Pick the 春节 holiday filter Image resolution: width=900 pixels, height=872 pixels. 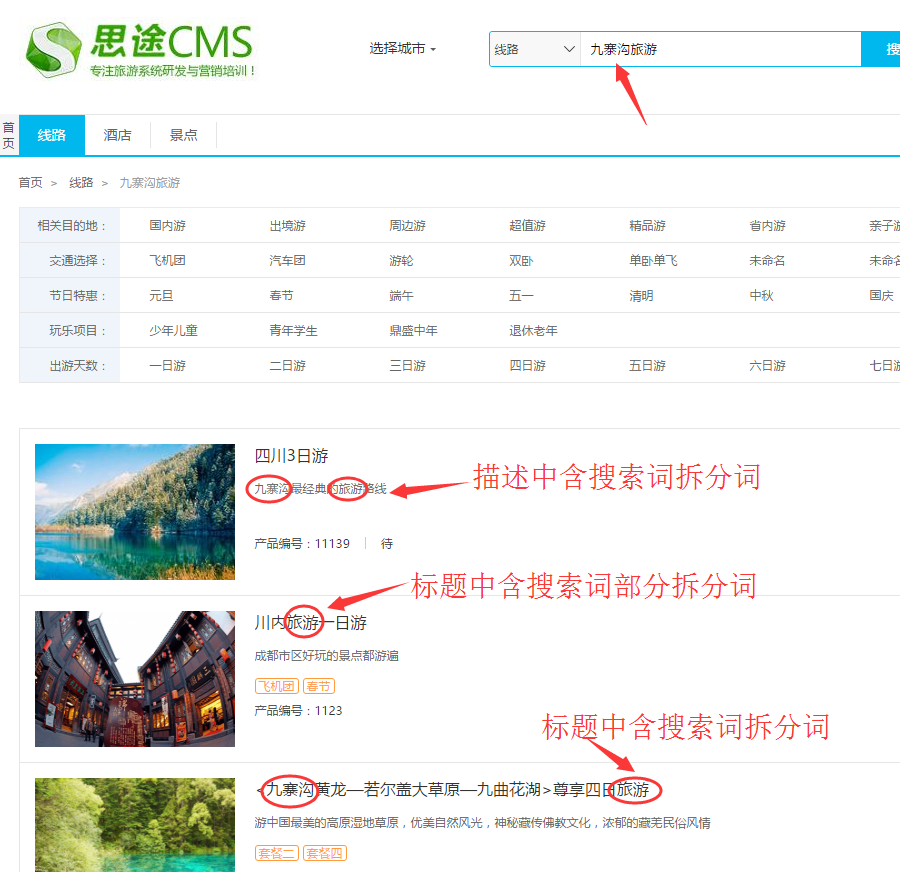pos(281,296)
